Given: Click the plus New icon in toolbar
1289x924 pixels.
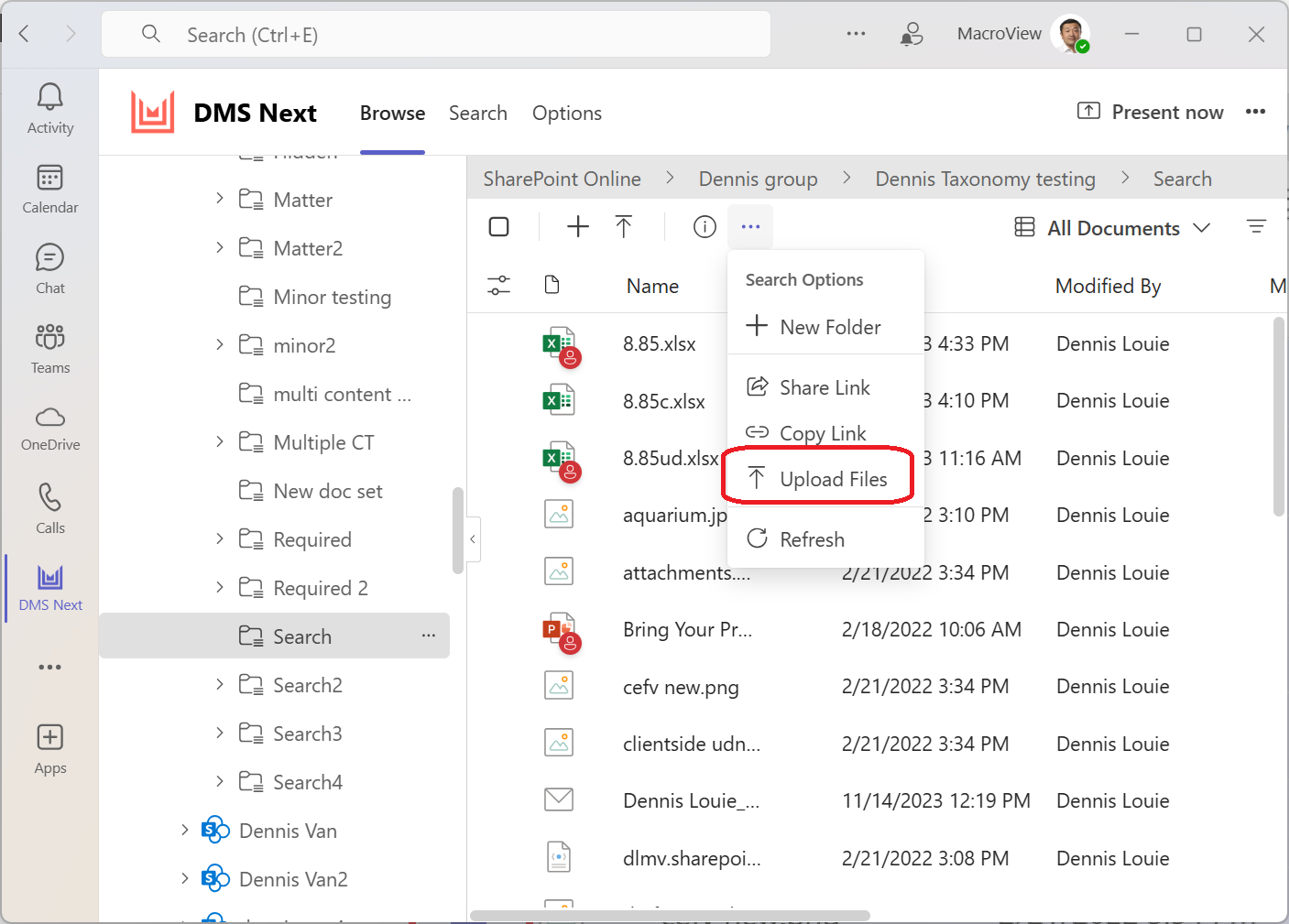Looking at the screenshot, I should (x=578, y=226).
